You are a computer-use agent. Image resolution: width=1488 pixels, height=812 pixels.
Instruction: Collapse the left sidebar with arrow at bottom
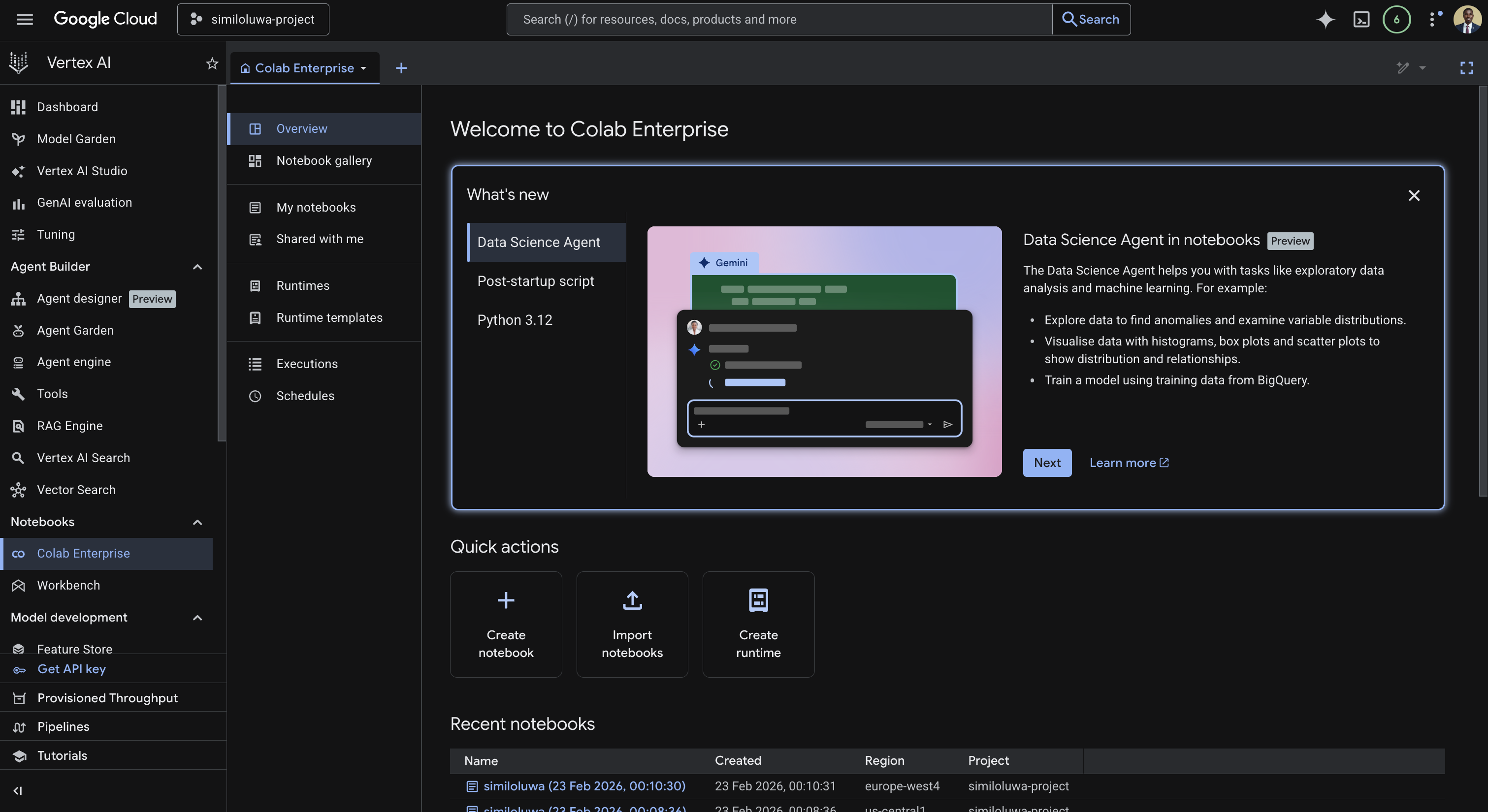coord(17,791)
